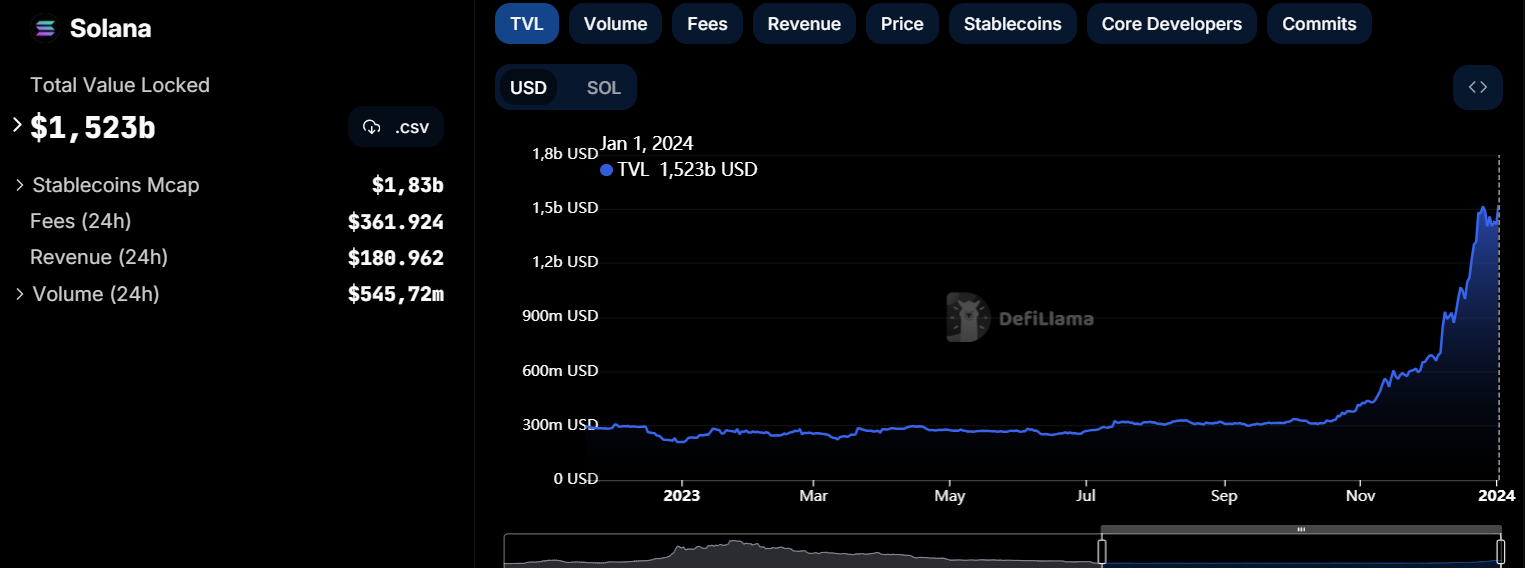The height and width of the screenshot is (568, 1525).
Task: Switch denomination to USD
Action: pos(528,87)
